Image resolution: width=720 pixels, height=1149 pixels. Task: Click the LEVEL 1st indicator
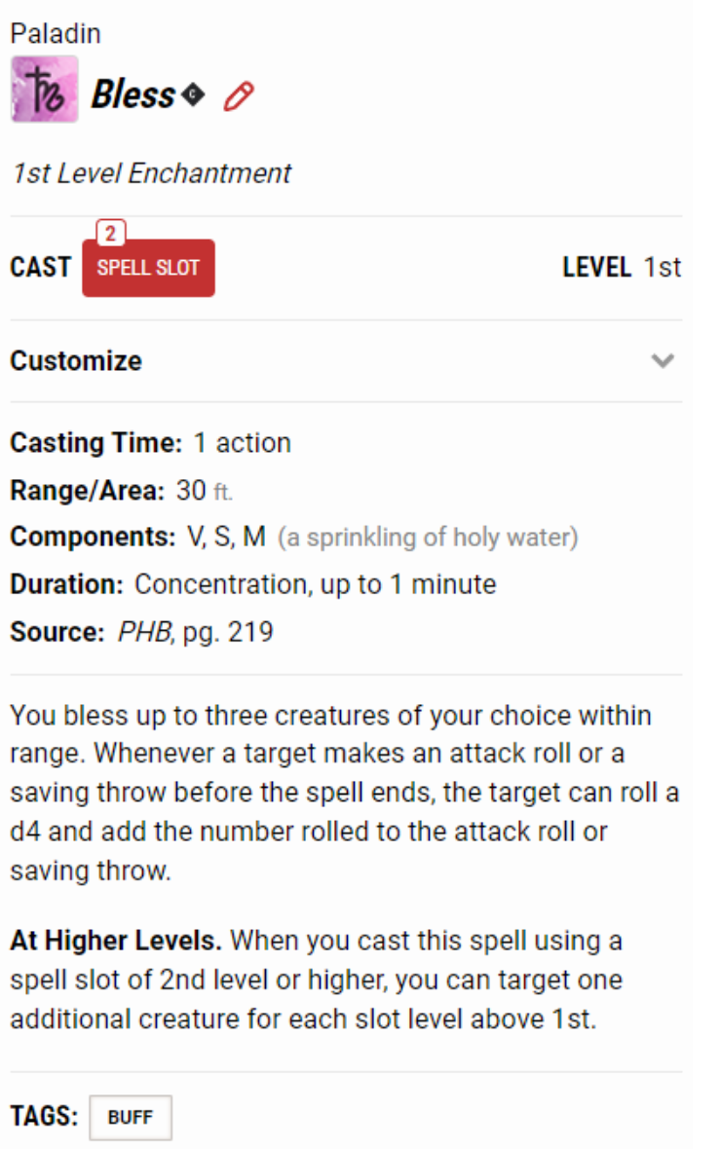[x=622, y=267]
